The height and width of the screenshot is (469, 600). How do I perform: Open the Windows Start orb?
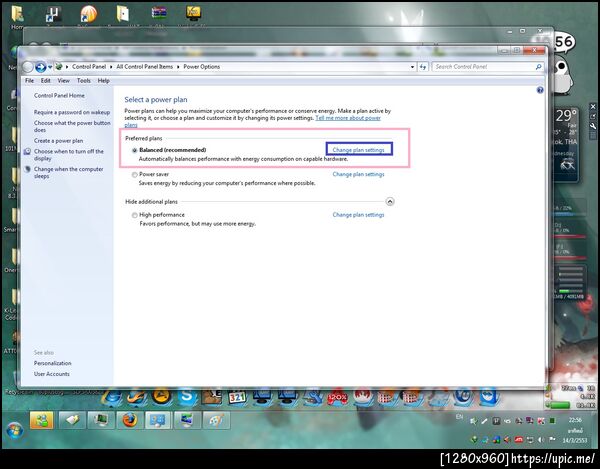14,431
